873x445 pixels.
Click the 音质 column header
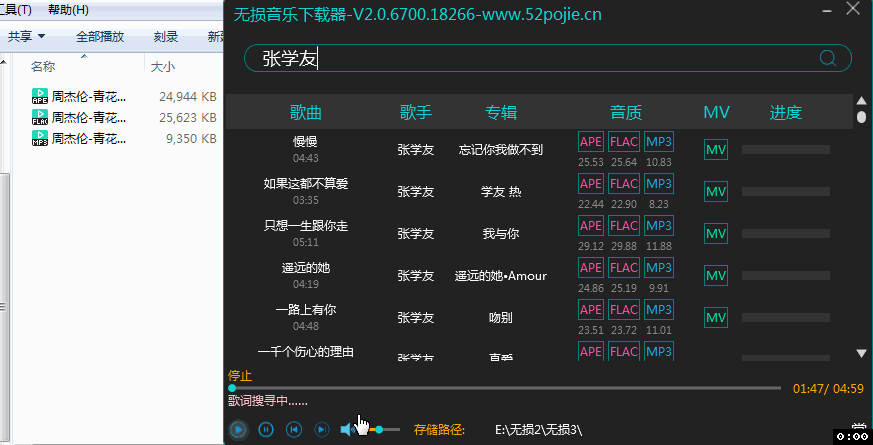pyautogui.click(x=626, y=113)
